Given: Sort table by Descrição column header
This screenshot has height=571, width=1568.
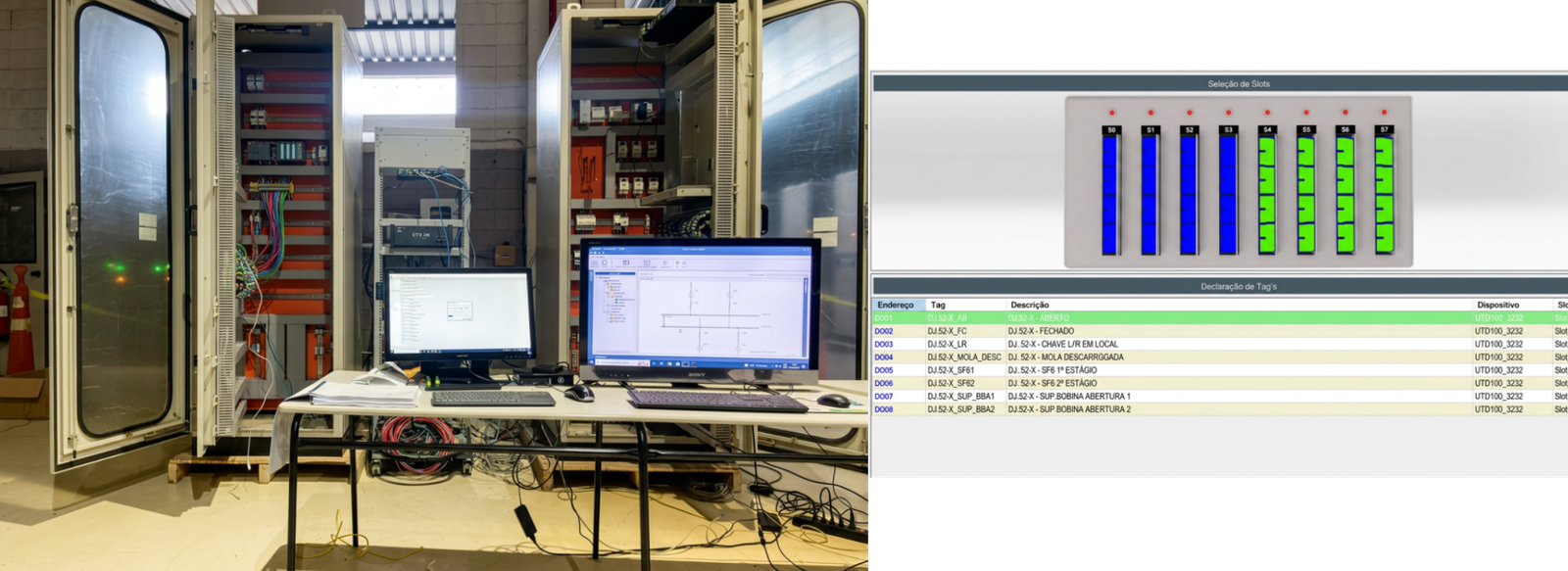Looking at the screenshot, I should [x=1239, y=305].
